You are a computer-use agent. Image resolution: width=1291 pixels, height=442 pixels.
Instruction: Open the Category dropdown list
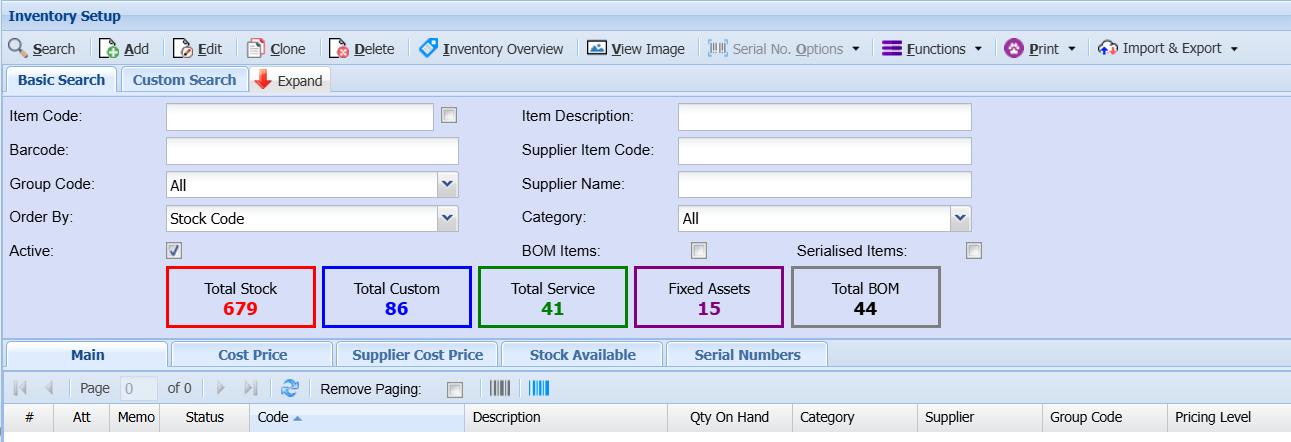click(x=960, y=218)
